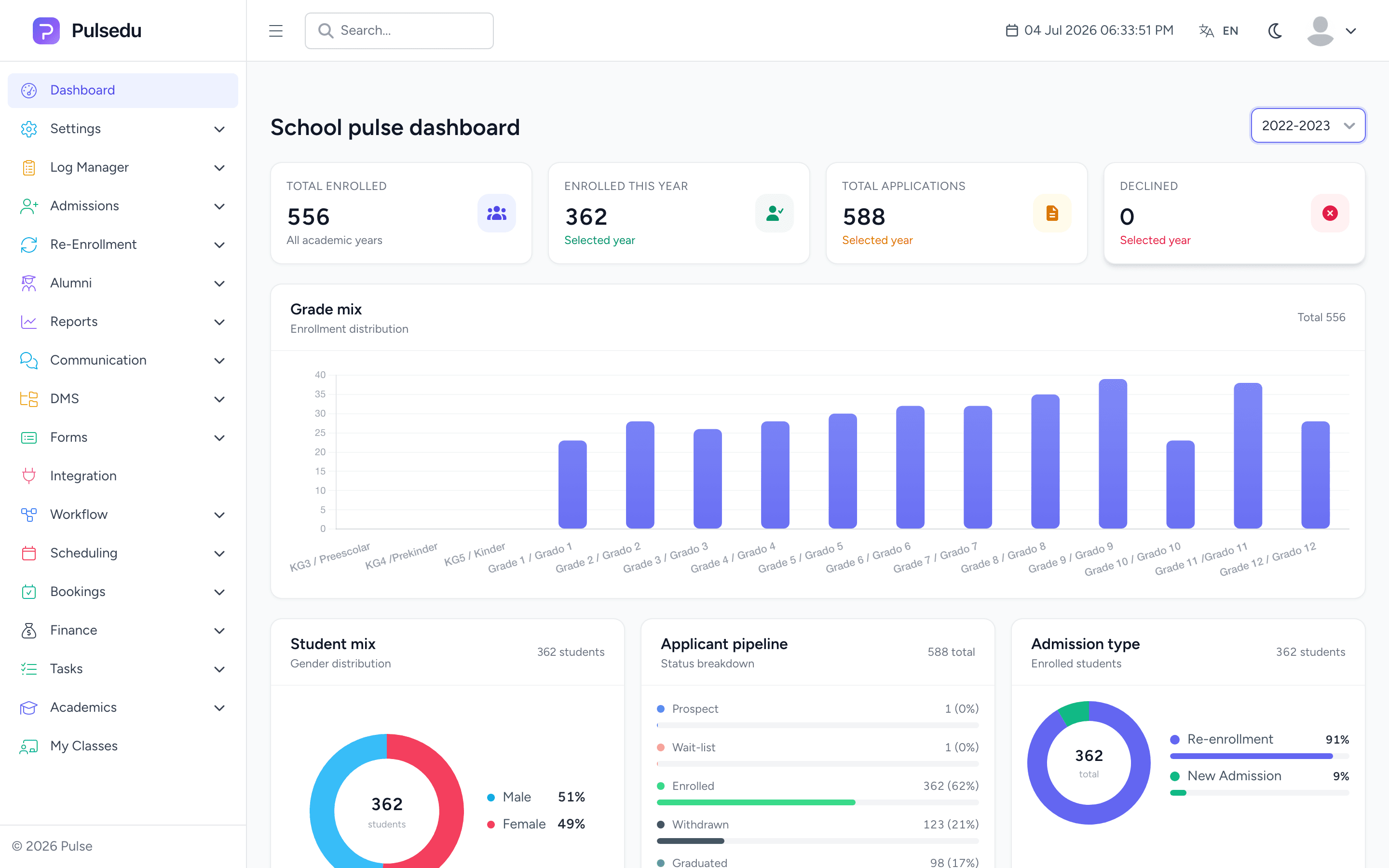This screenshot has height=868, width=1389.
Task: Open the user avatar menu
Action: (1320, 31)
